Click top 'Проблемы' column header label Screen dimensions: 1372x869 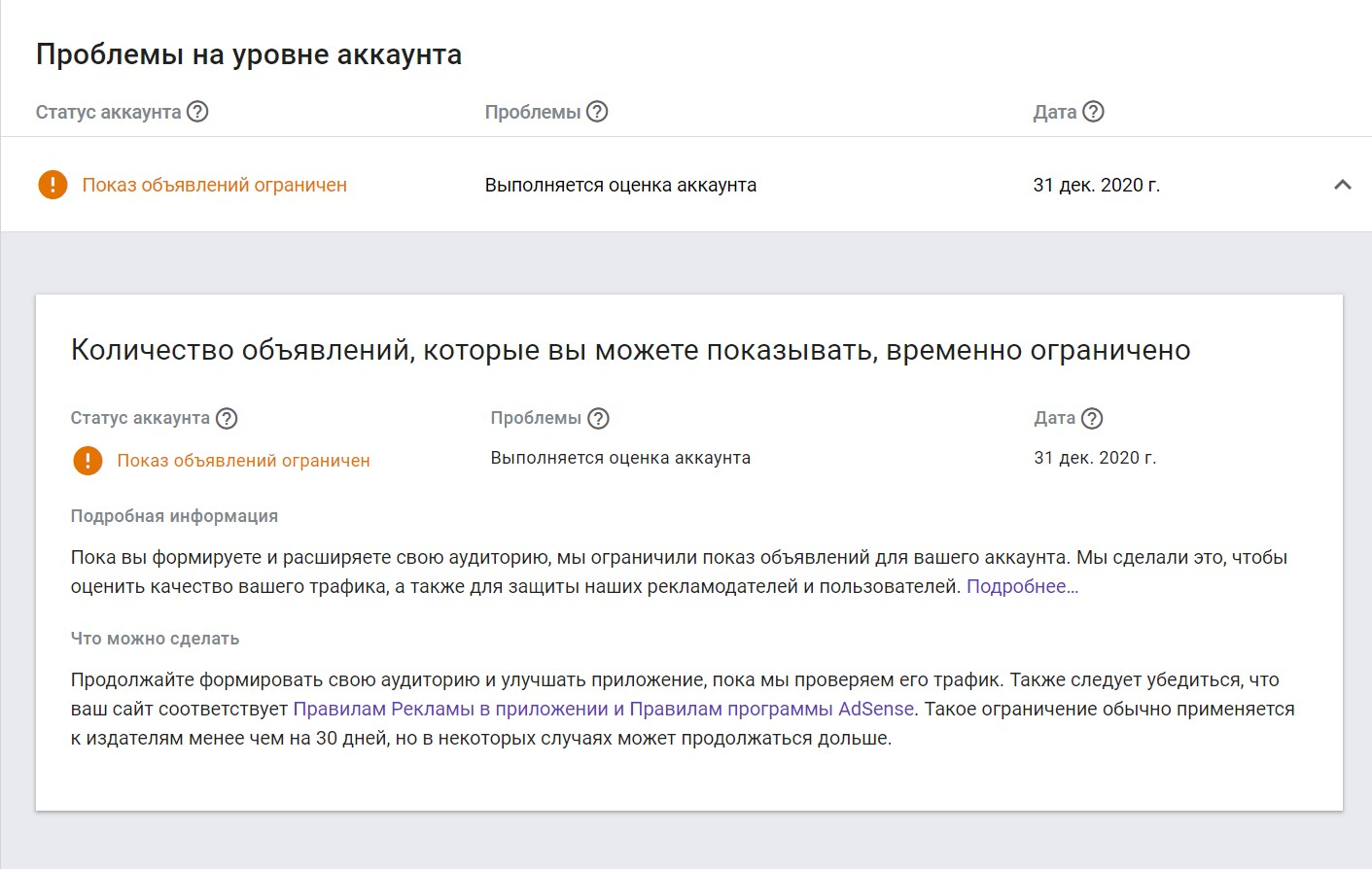(532, 112)
